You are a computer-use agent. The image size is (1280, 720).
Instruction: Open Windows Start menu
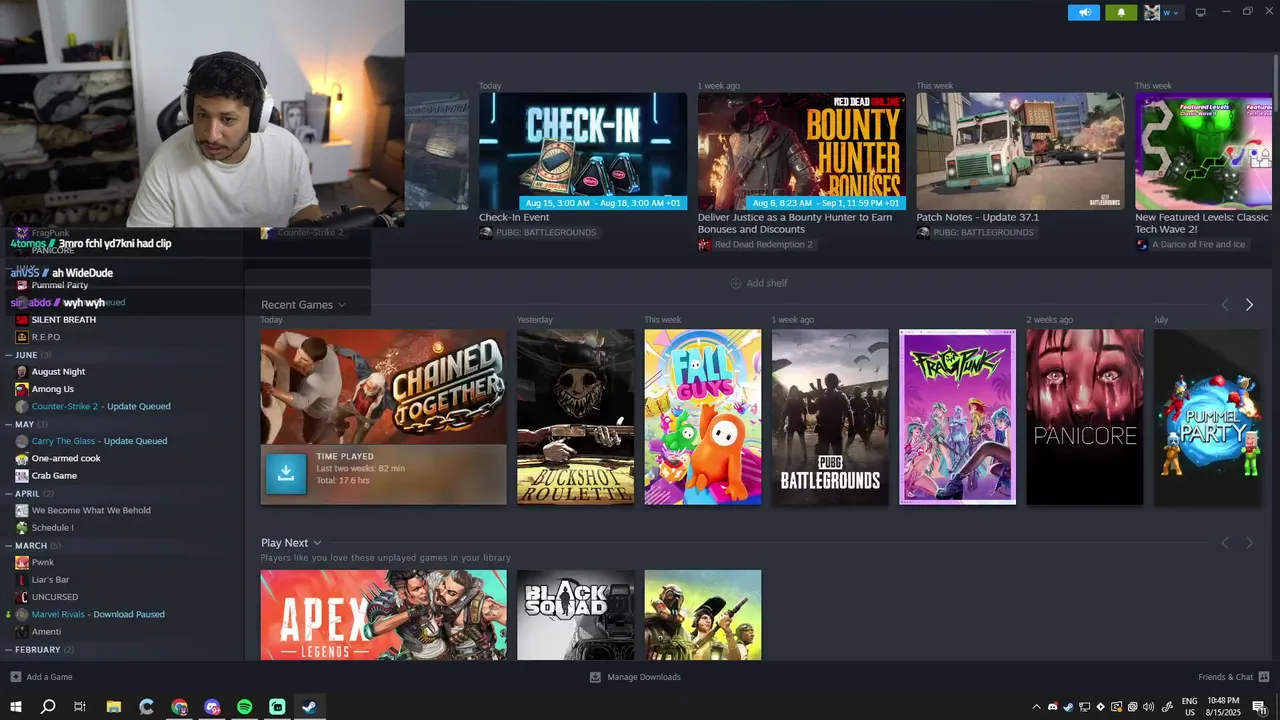coord(16,707)
